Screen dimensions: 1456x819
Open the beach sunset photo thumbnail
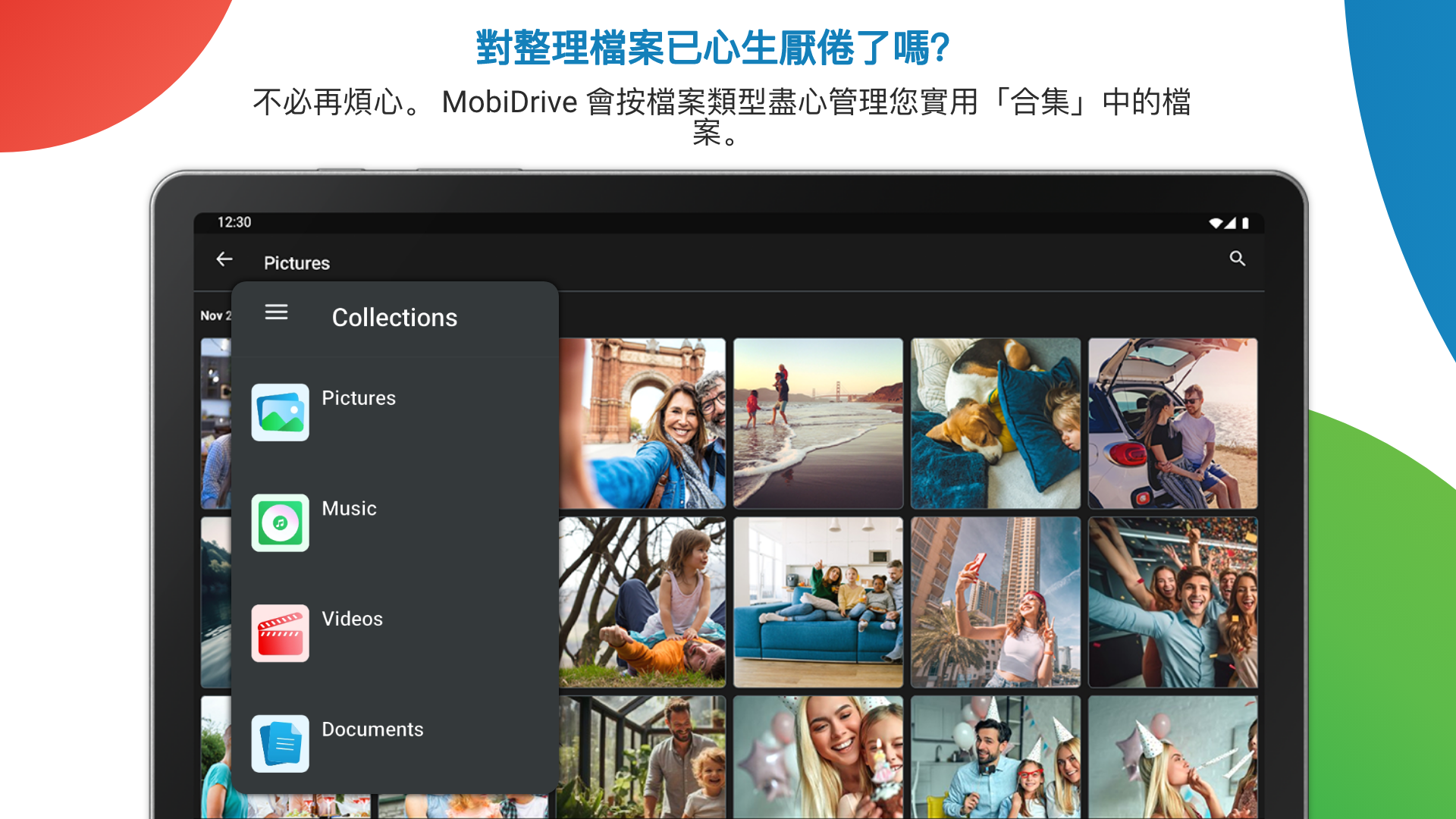pos(817,423)
